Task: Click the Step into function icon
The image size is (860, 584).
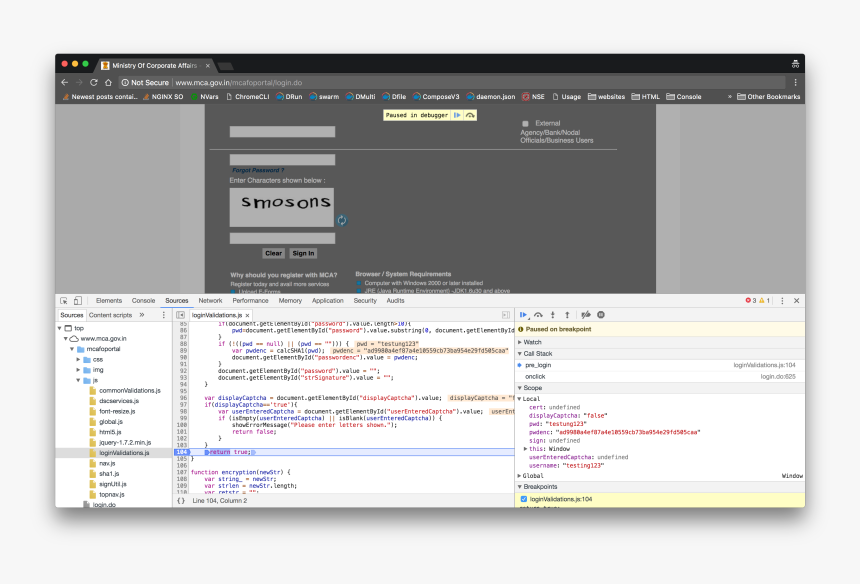Action: pyautogui.click(x=553, y=315)
